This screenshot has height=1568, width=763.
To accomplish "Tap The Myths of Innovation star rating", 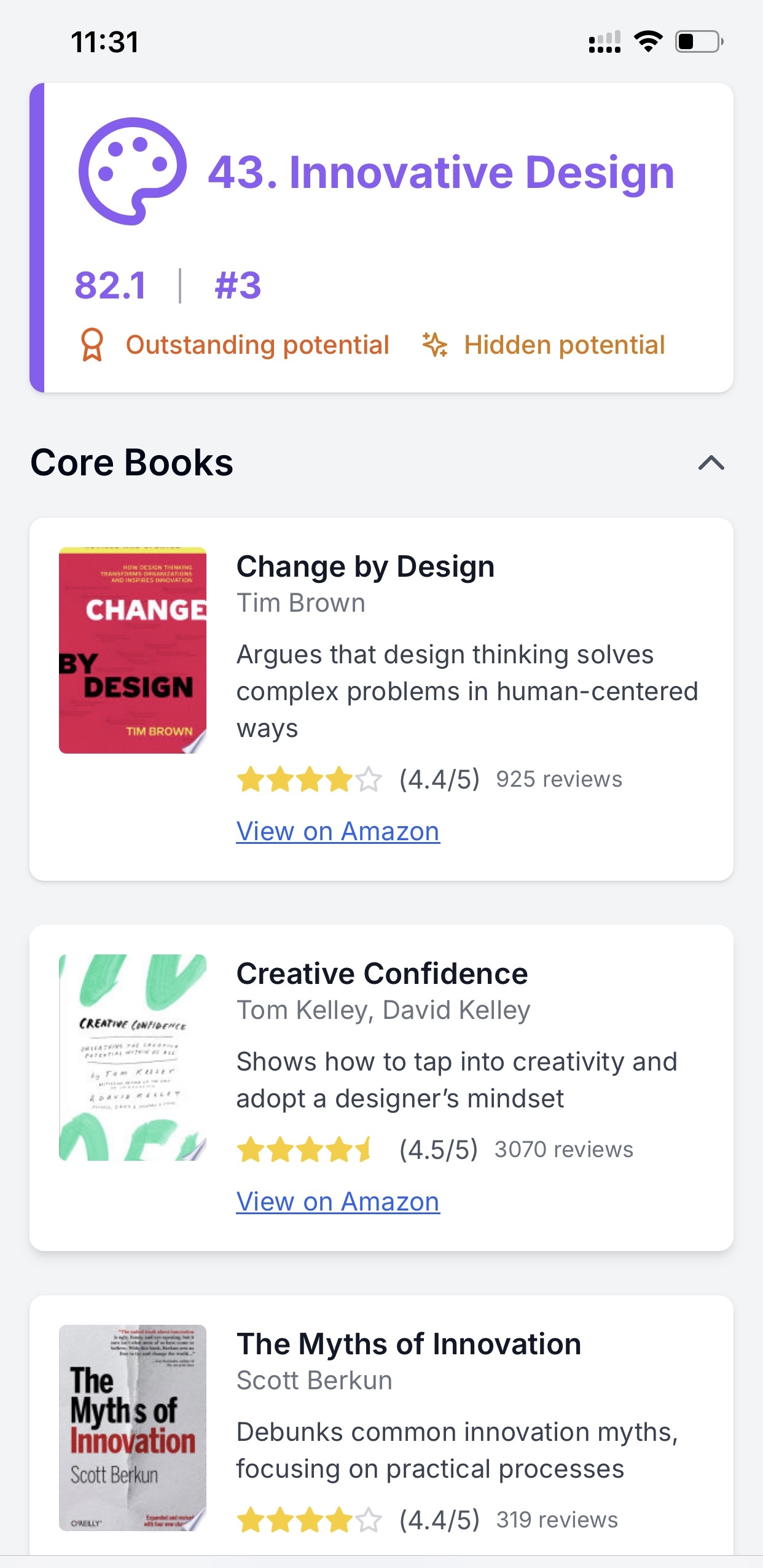I will (310, 1520).
